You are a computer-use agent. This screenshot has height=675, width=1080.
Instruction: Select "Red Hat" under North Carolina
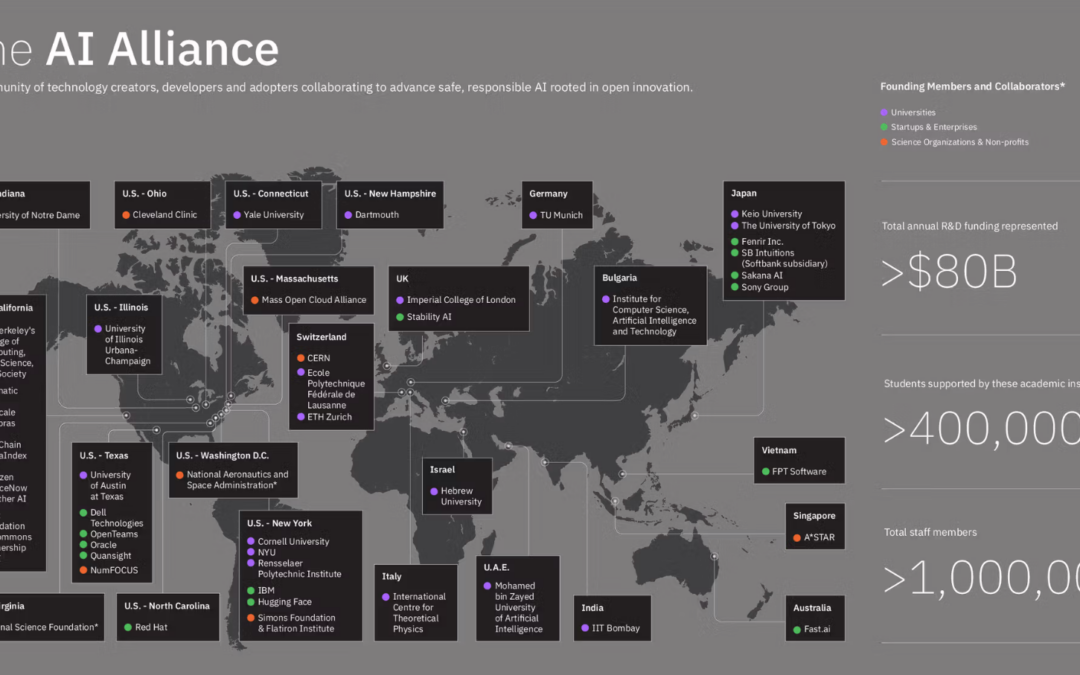tap(151, 627)
